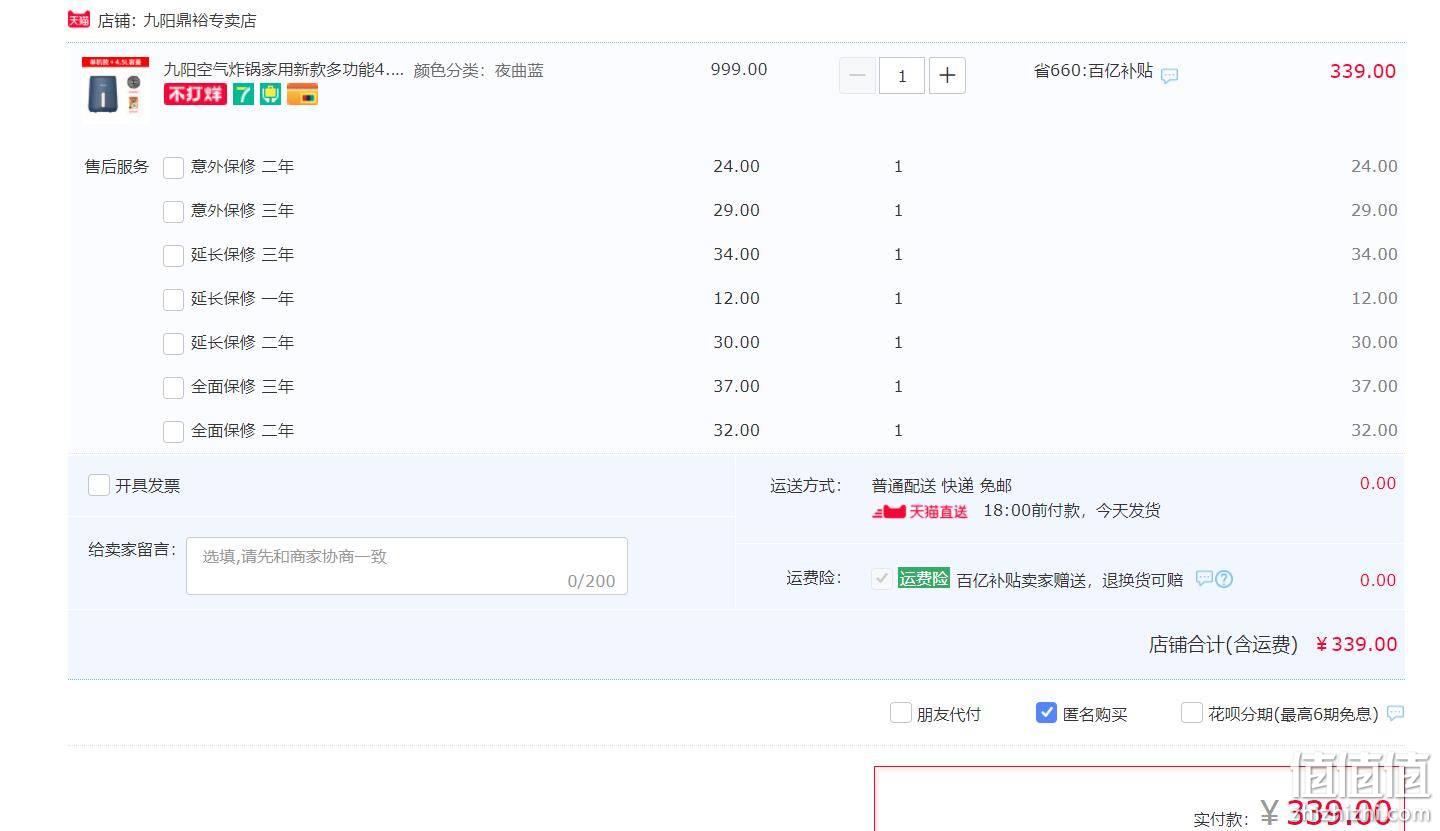Click the green 运费险 label badge
The width and height of the screenshot is (1440, 831).
tap(923, 578)
